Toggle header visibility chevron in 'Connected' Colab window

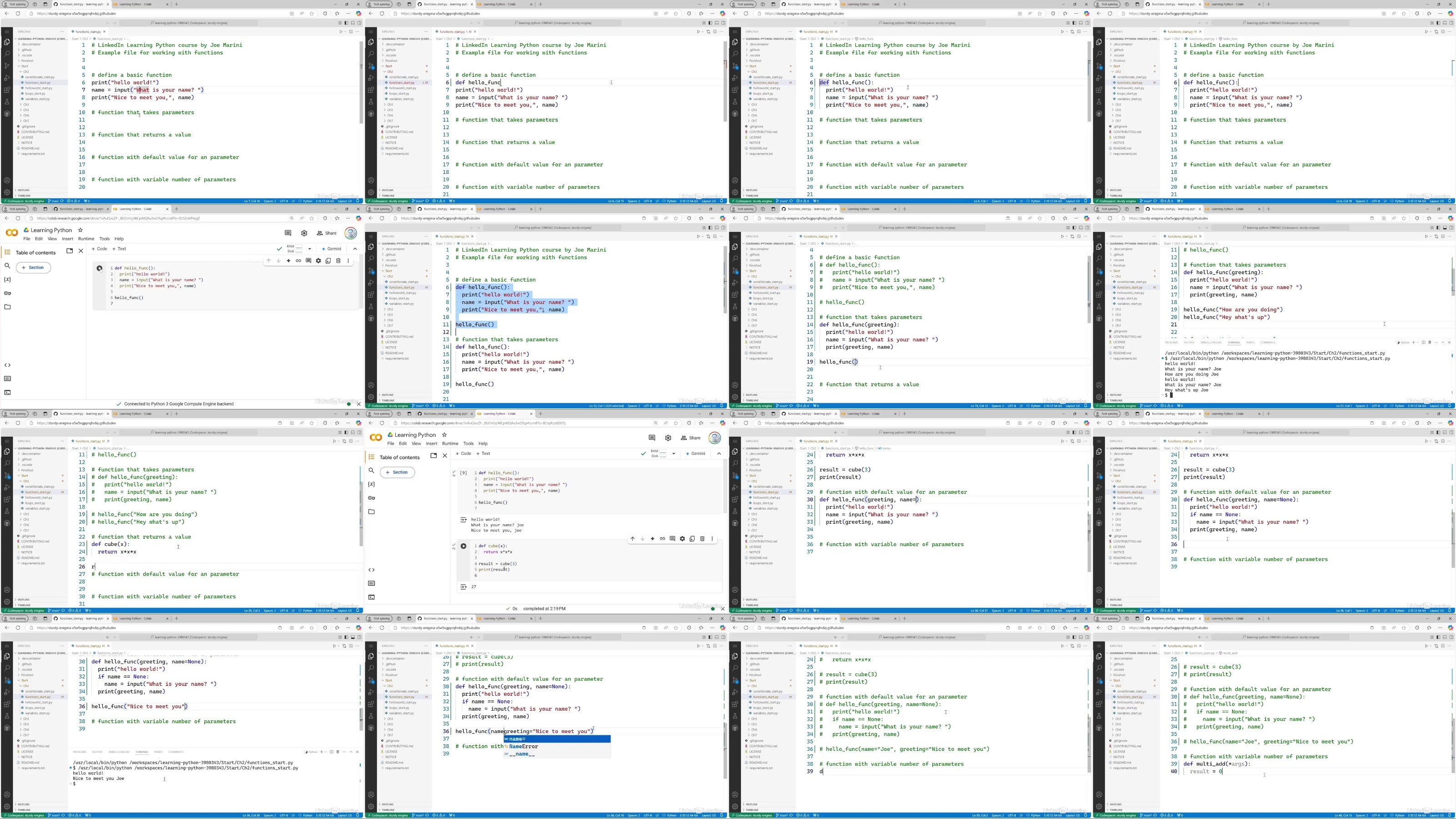(355, 249)
